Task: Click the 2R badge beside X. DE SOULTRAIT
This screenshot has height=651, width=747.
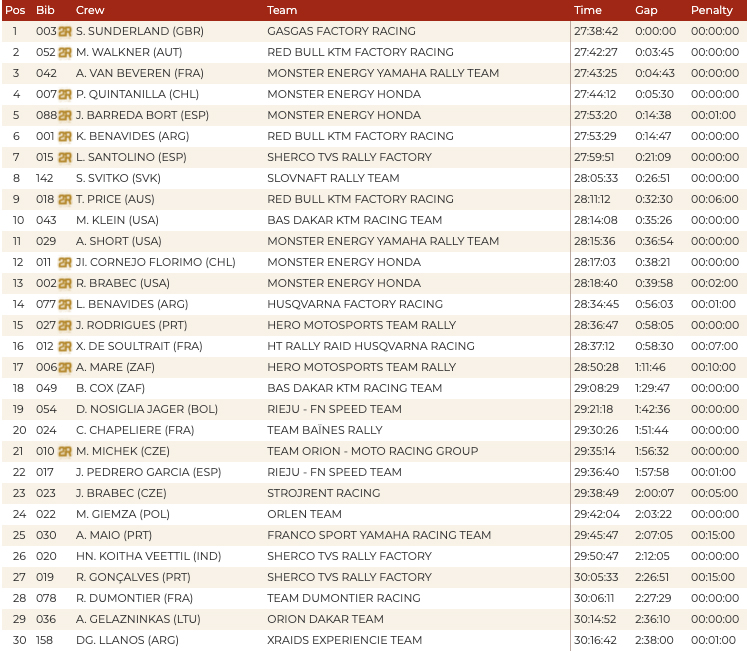Action: tap(65, 346)
